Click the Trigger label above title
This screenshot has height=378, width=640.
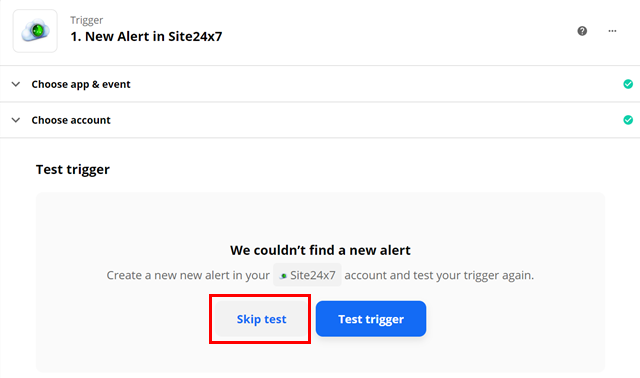coord(87,20)
